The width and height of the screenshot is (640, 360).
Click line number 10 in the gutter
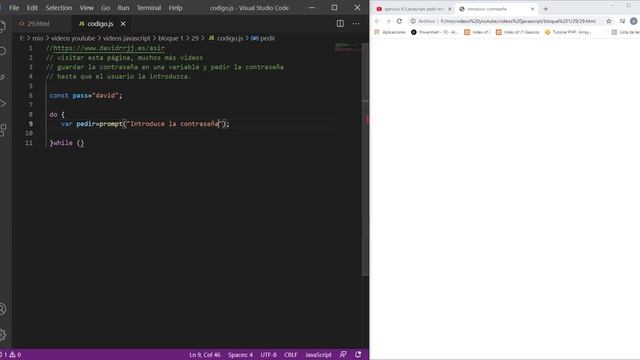pyautogui.click(x=29, y=133)
